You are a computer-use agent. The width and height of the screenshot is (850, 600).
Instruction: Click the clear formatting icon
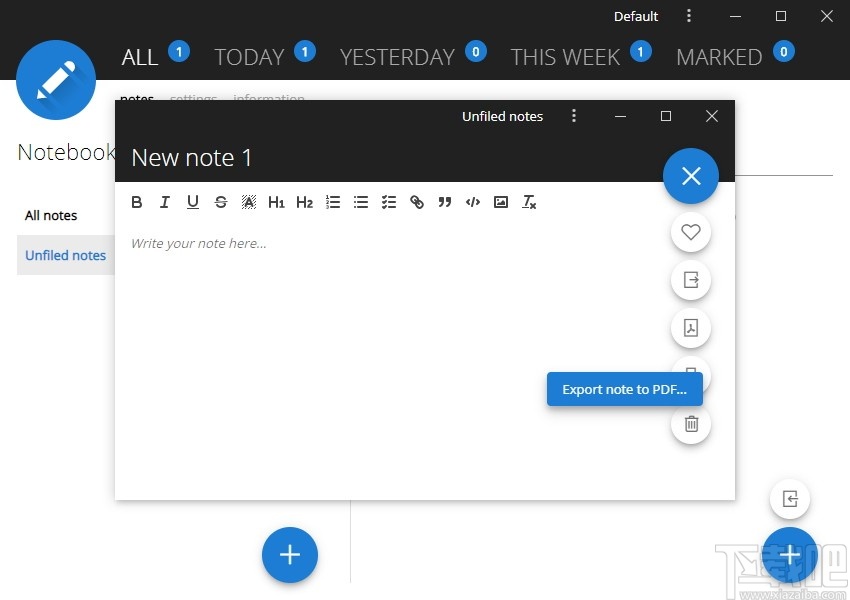[530, 202]
